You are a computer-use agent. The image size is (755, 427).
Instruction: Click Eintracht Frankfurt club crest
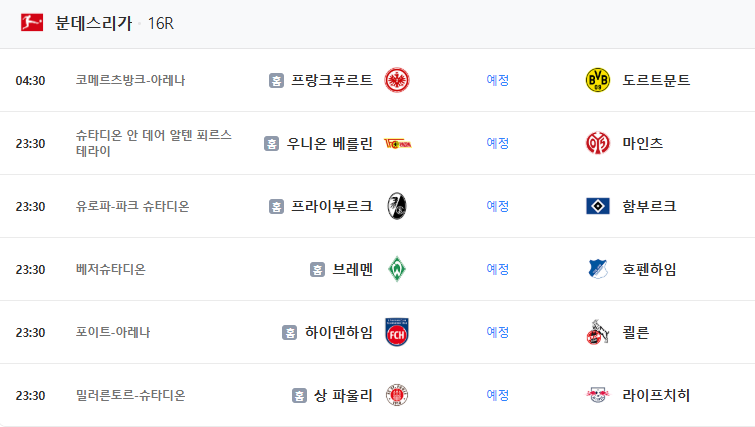tap(397, 80)
